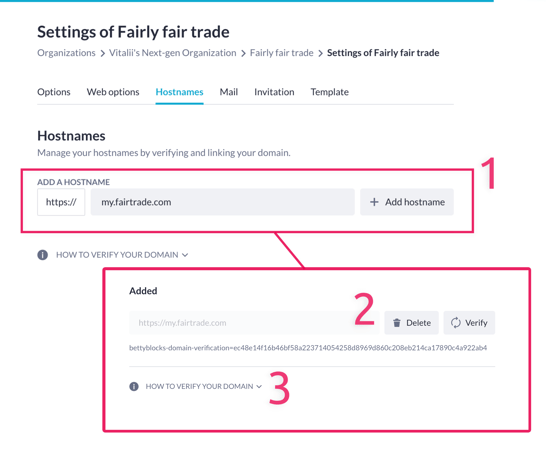Click the upper info icon beside verify help
546x458 pixels.
click(42, 255)
